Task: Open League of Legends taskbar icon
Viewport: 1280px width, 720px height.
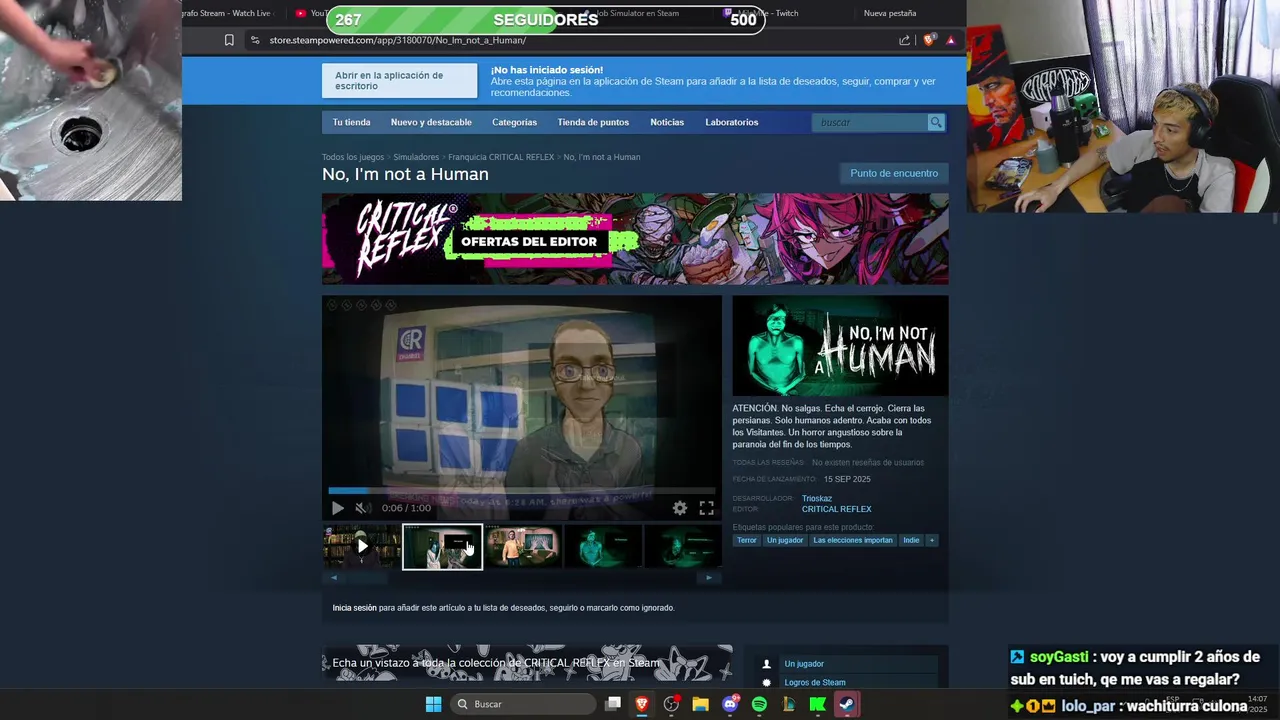Action: coord(788,704)
